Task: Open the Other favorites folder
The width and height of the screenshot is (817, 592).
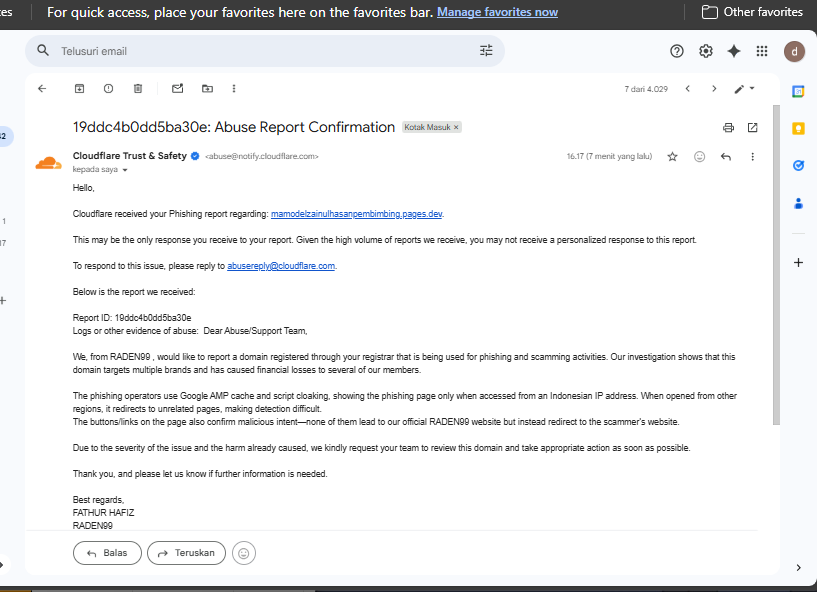Action: (x=752, y=12)
